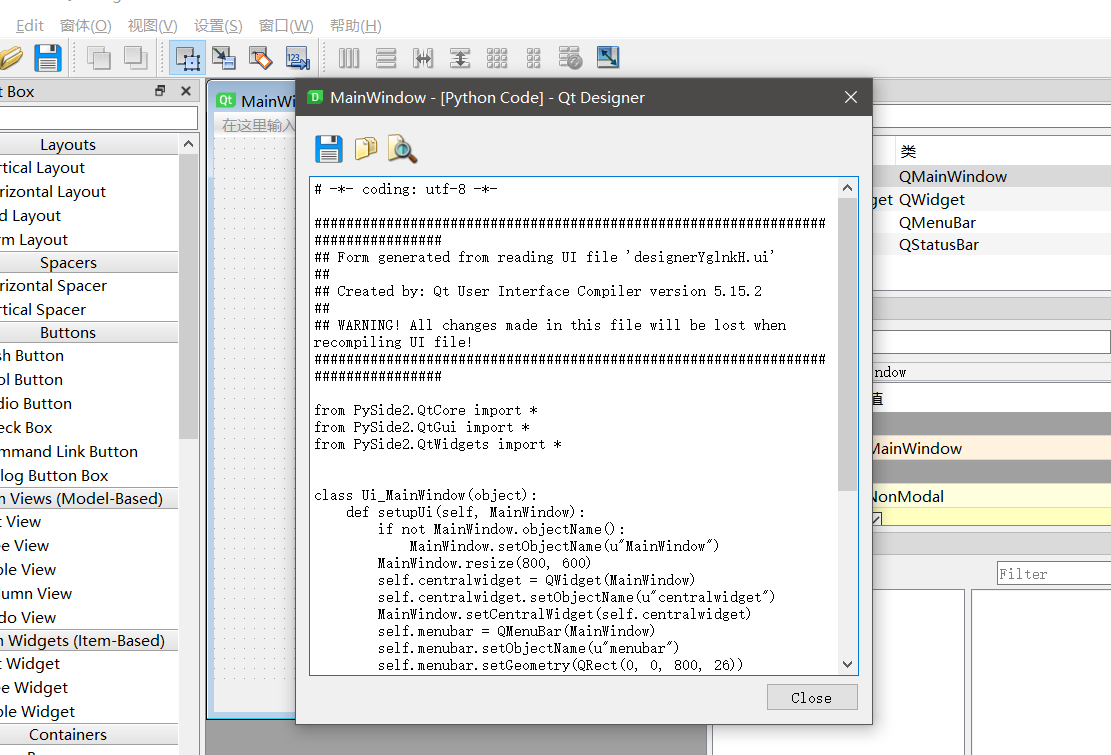1111x755 pixels.
Task: Apply Lay Out in a Grid
Action: [497, 58]
